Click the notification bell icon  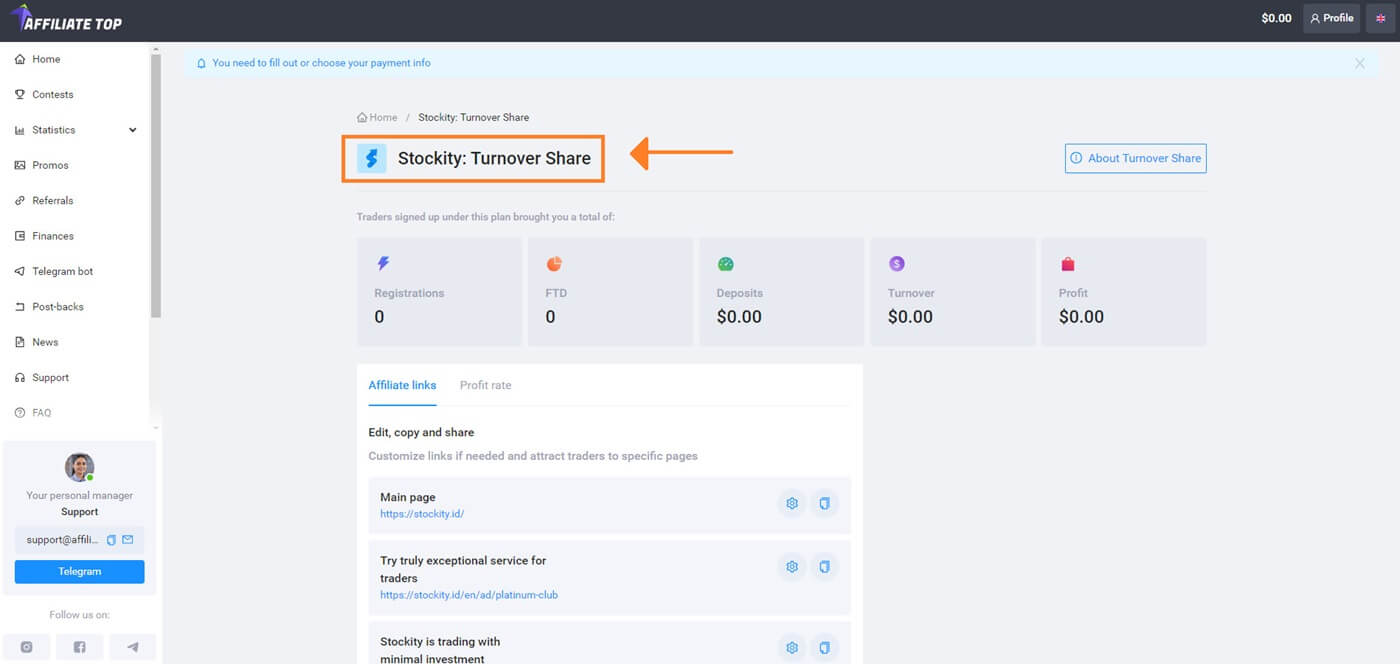click(x=201, y=63)
